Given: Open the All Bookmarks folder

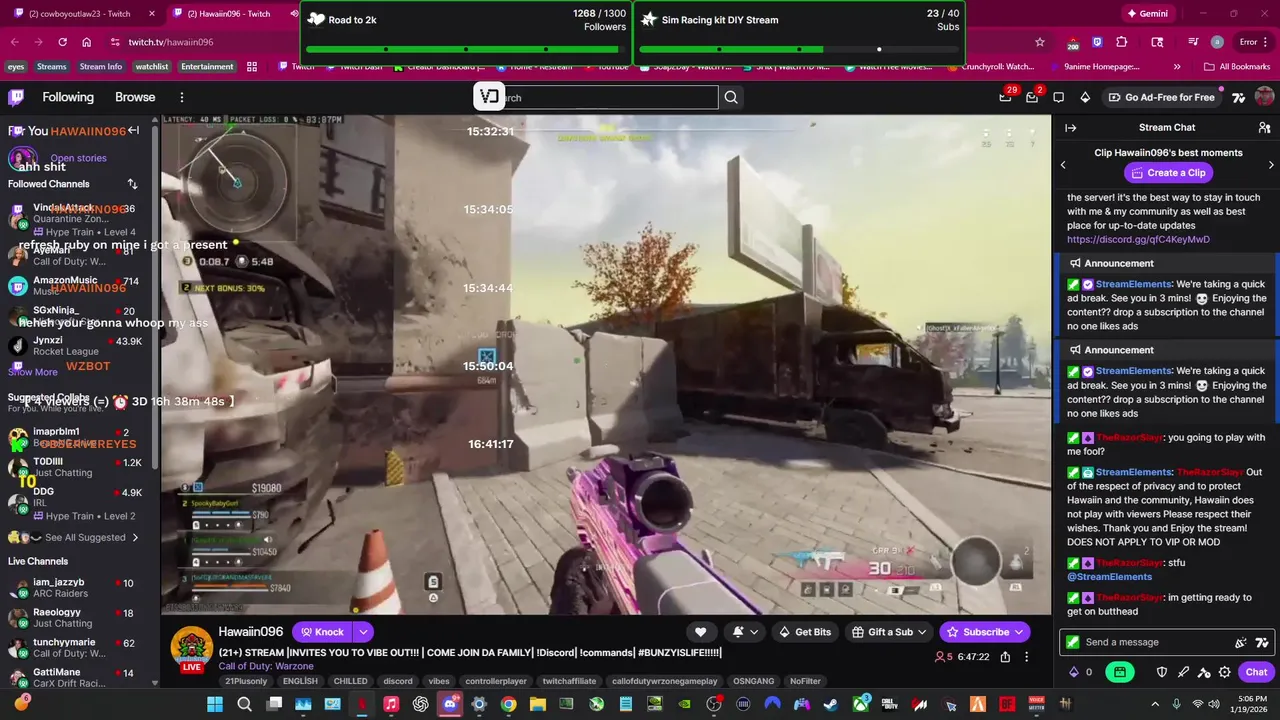Looking at the screenshot, I should 1236,67.
